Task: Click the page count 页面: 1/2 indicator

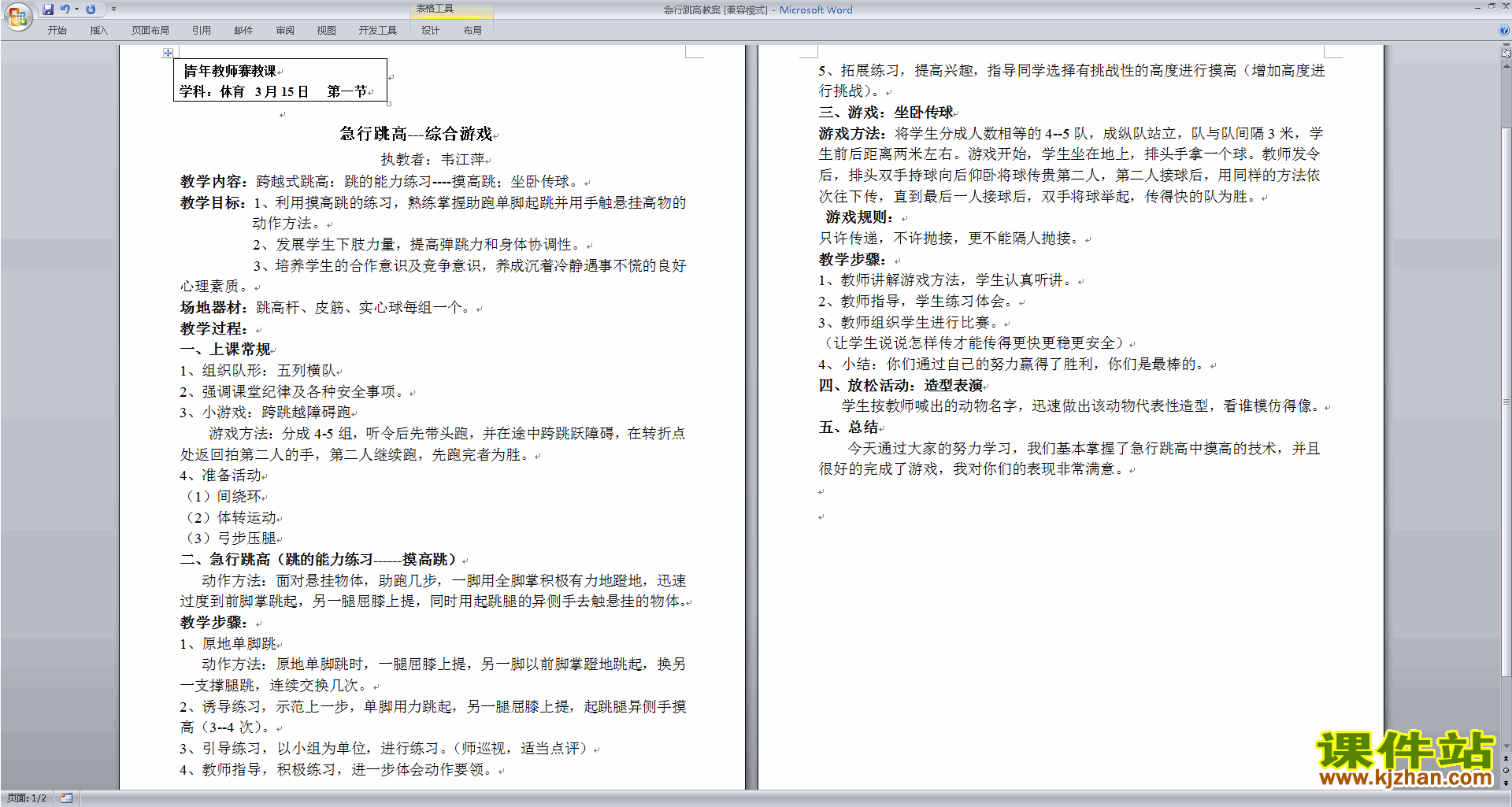Action: pos(27,798)
